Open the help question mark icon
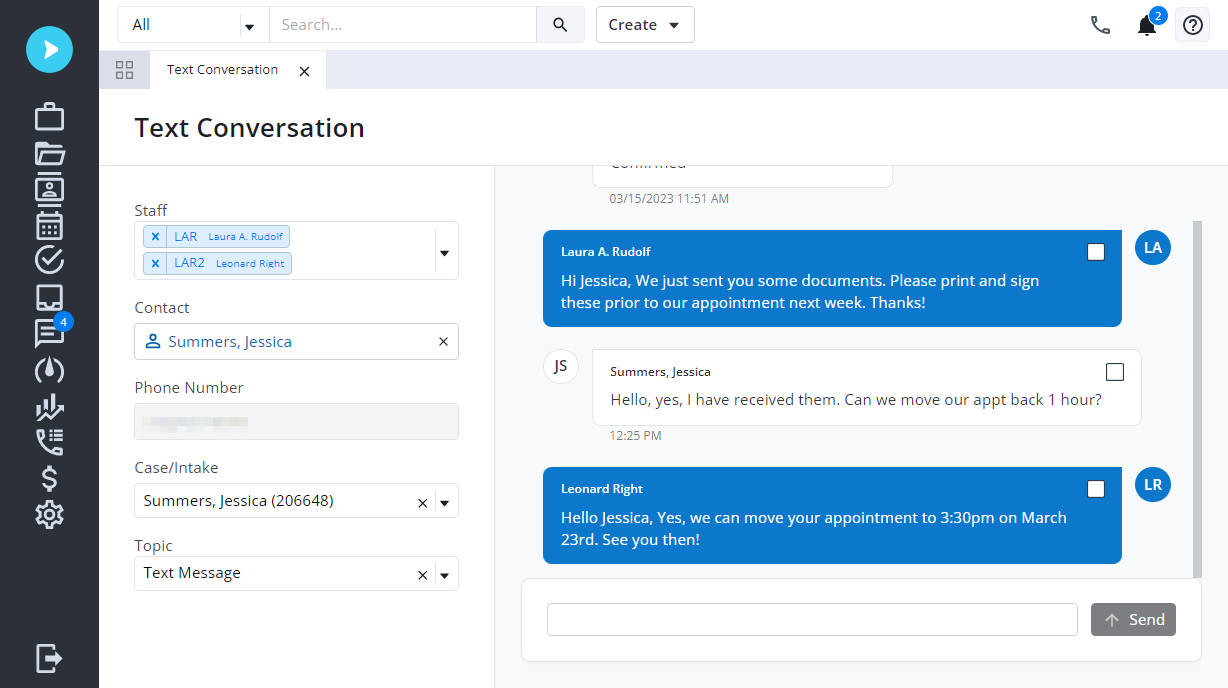The image size is (1228, 688). (1192, 26)
